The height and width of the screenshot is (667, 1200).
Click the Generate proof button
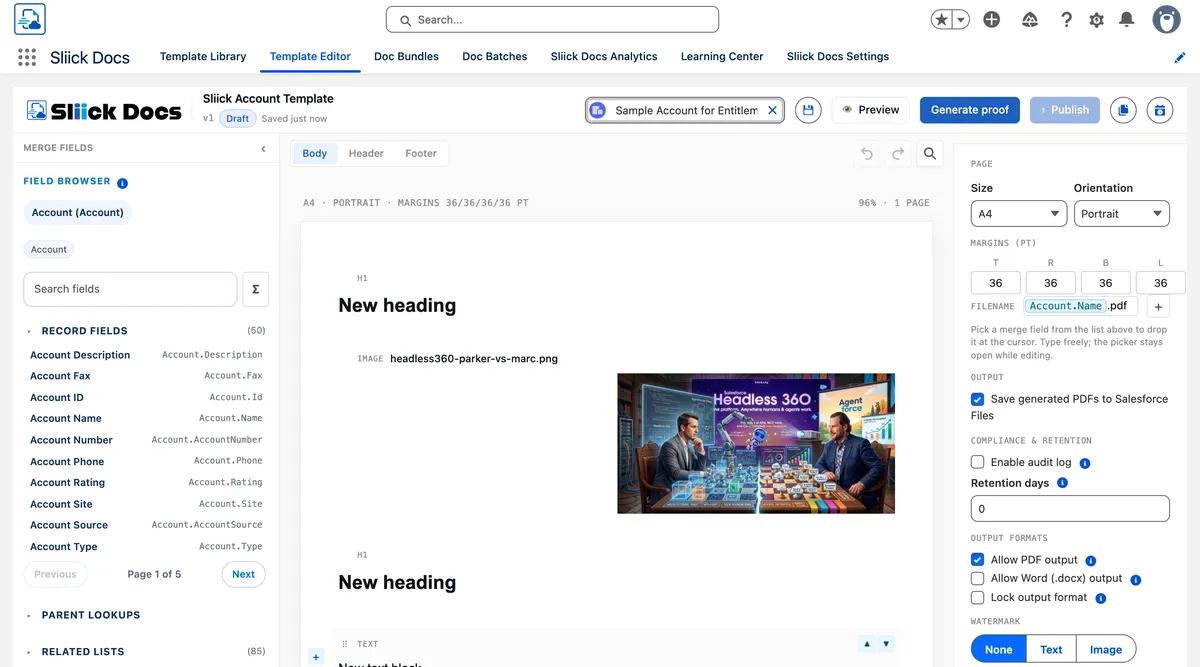coord(970,110)
